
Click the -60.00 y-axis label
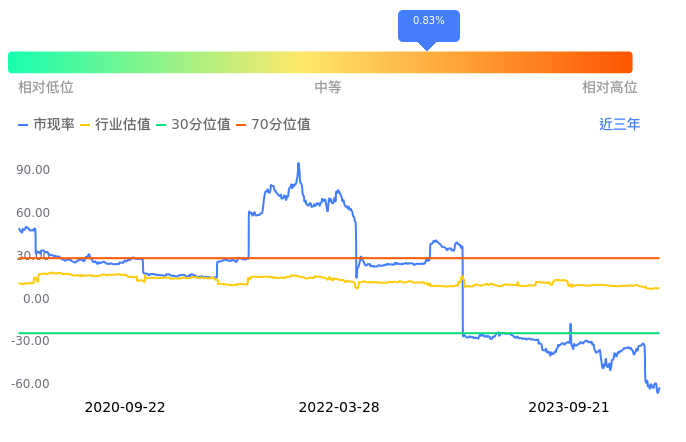pos(32,384)
